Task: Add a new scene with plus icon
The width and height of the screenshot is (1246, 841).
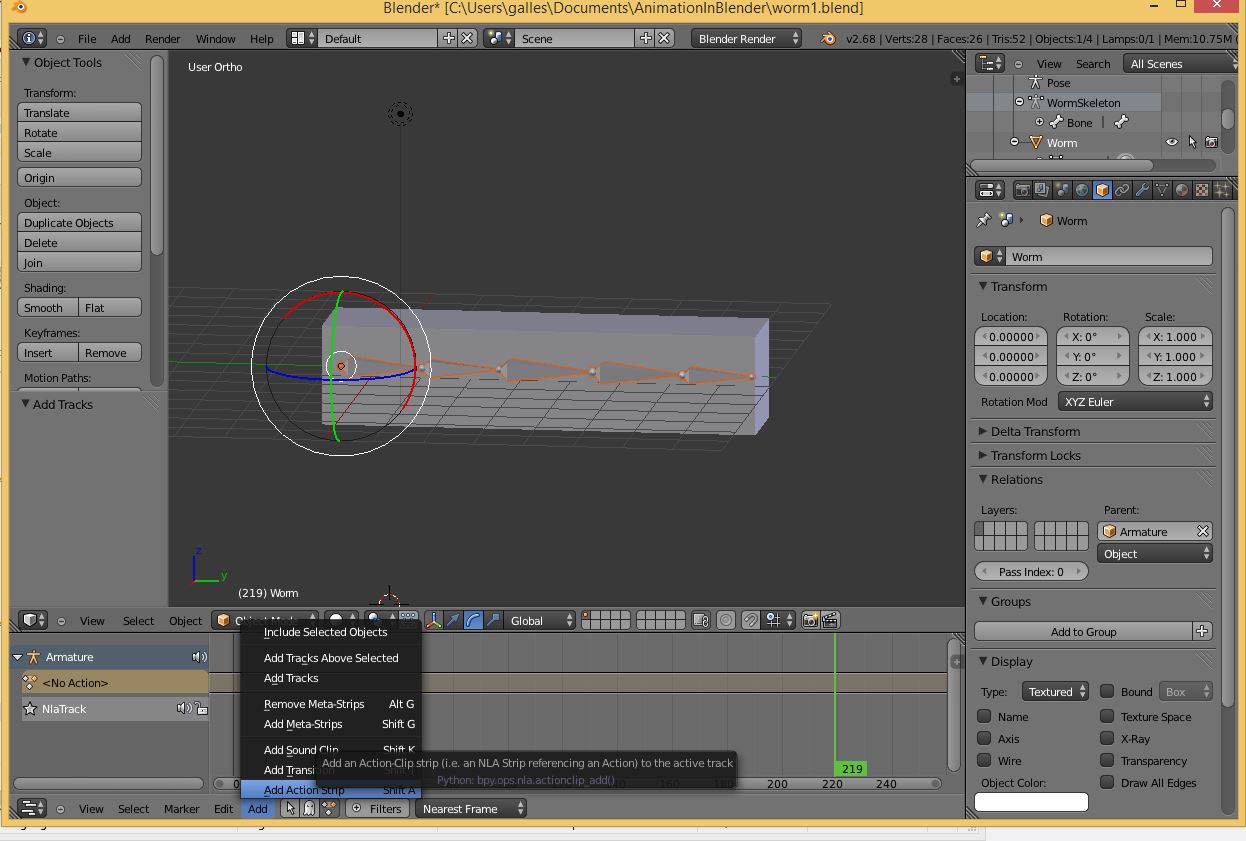Action: coord(646,39)
